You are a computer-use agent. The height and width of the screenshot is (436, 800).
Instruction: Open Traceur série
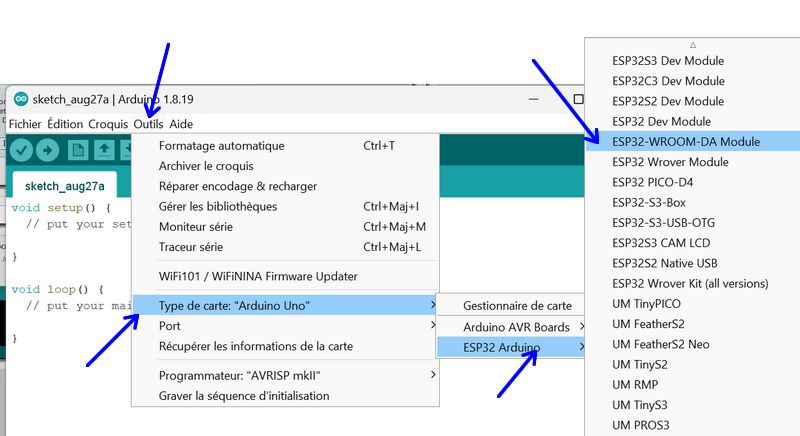(285, 247)
